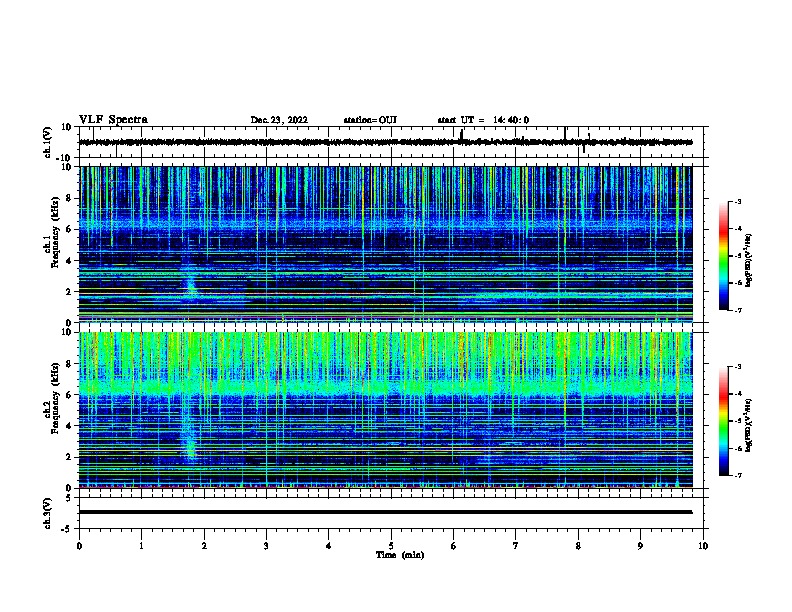Click the "8" kHz tick on ch.2 spectrogram axis

[x=69, y=364]
